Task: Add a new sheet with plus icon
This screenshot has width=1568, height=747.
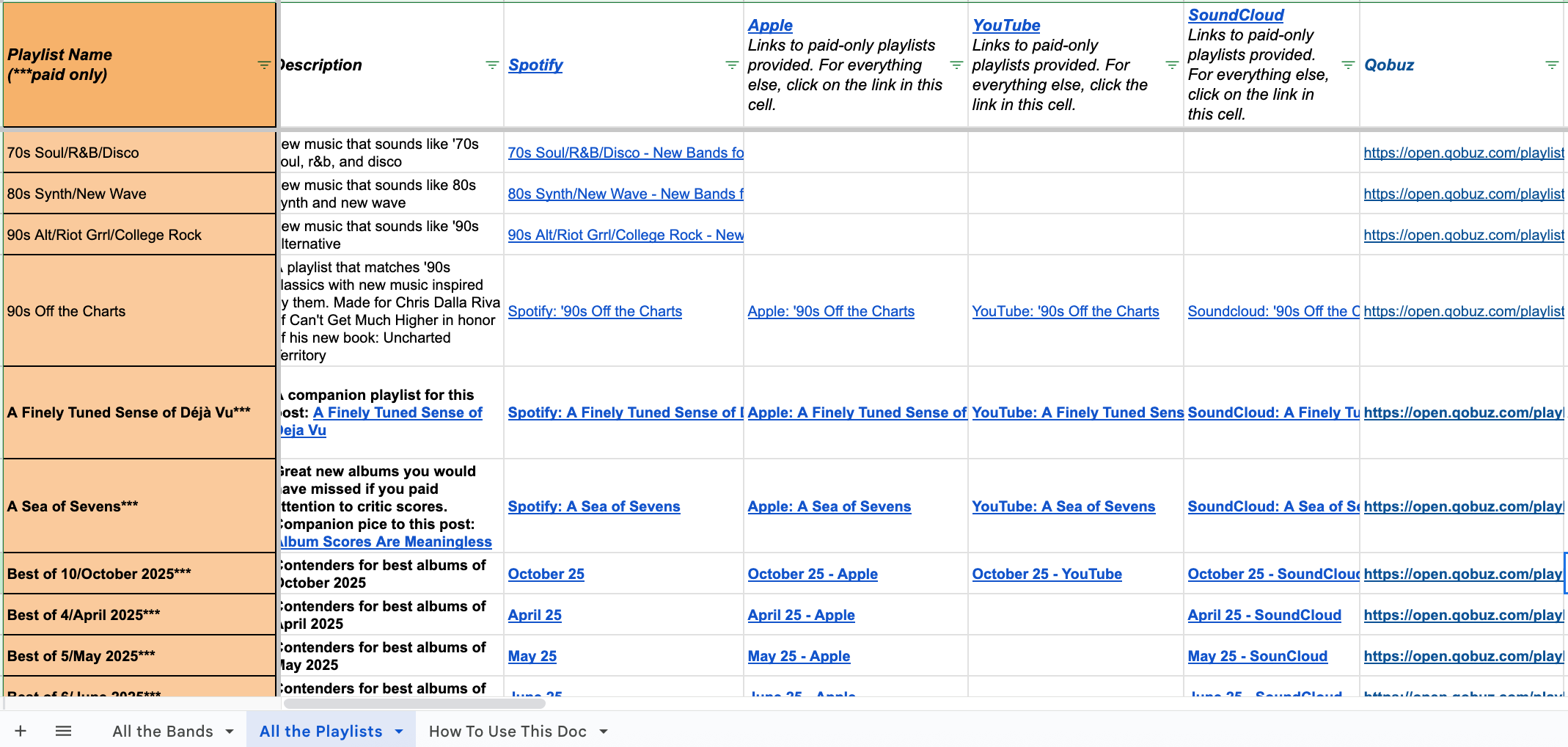Action: [x=21, y=731]
